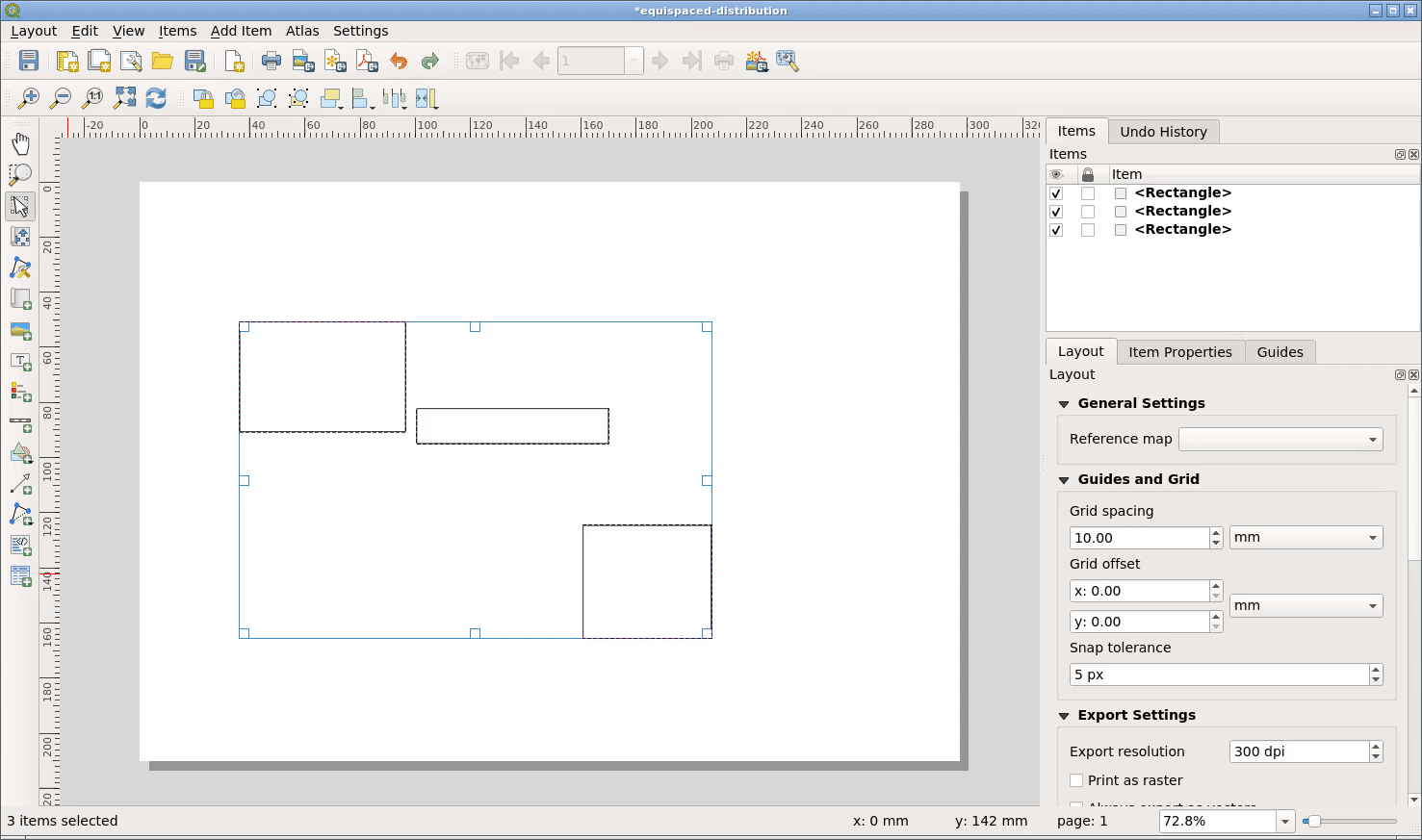Zoom layout to 100 percent
1422x840 pixels.
92,97
